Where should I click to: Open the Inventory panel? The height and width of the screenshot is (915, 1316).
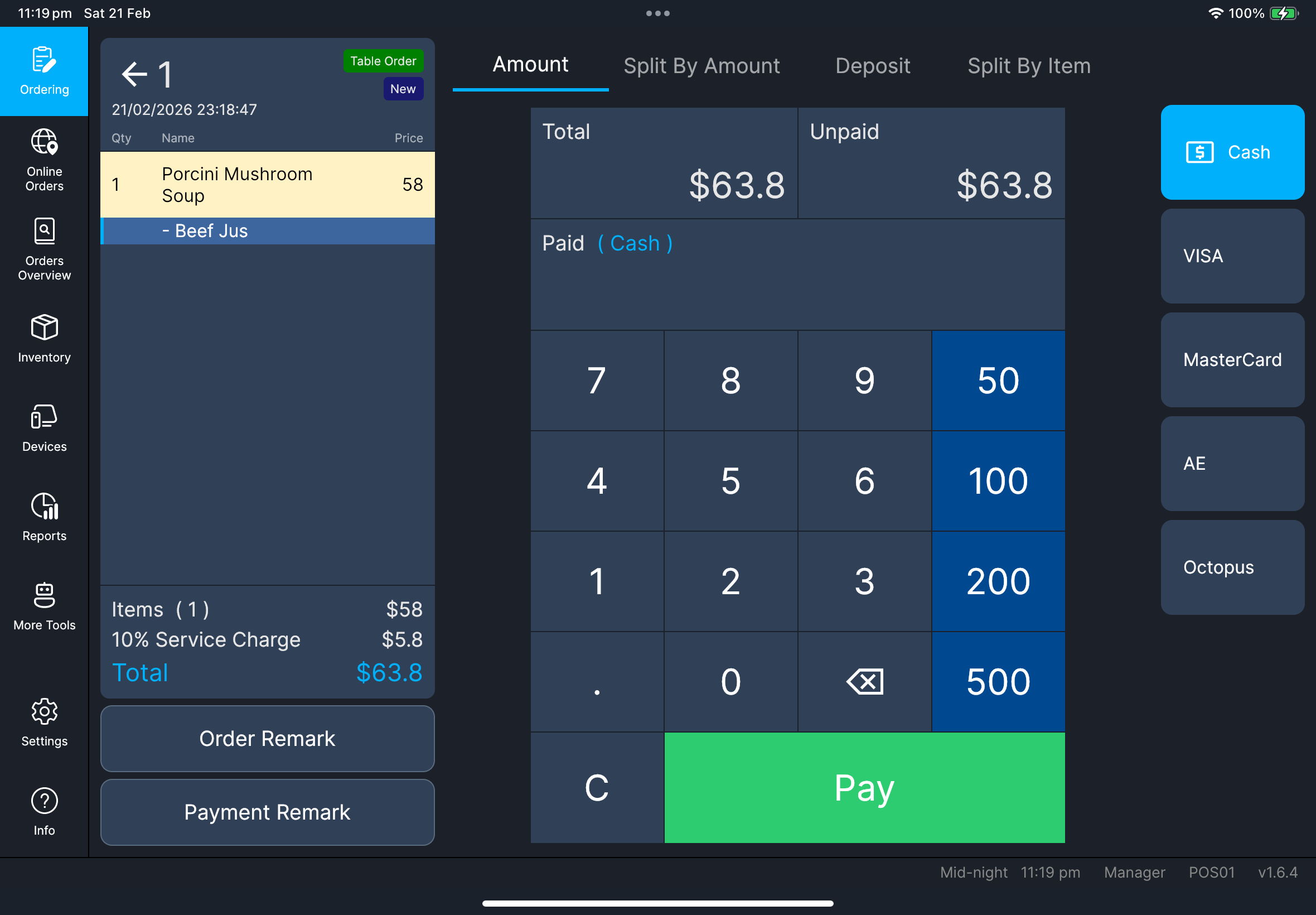click(x=44, y=338)
